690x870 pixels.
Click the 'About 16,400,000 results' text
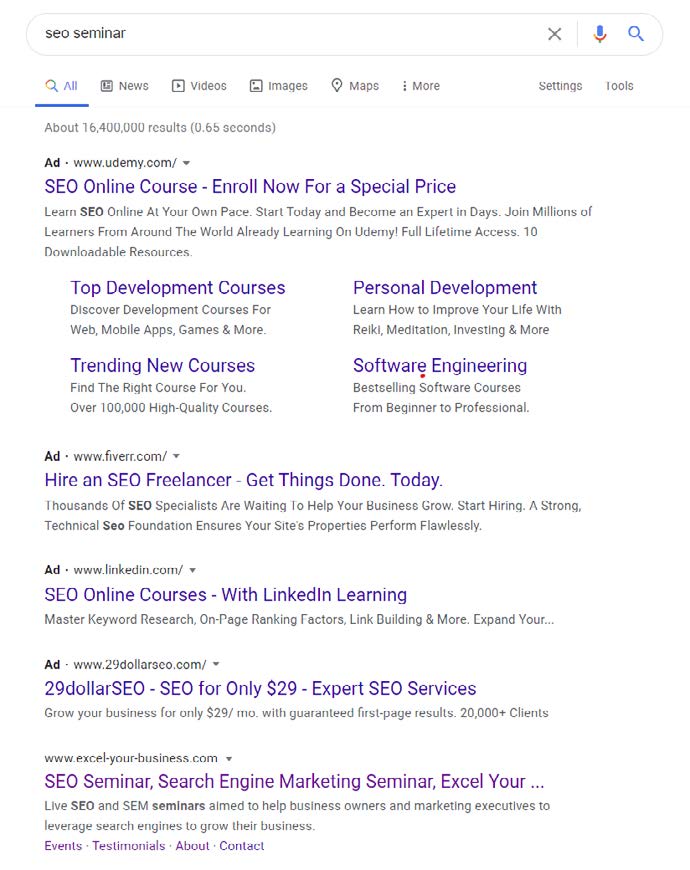click(160, 128)
